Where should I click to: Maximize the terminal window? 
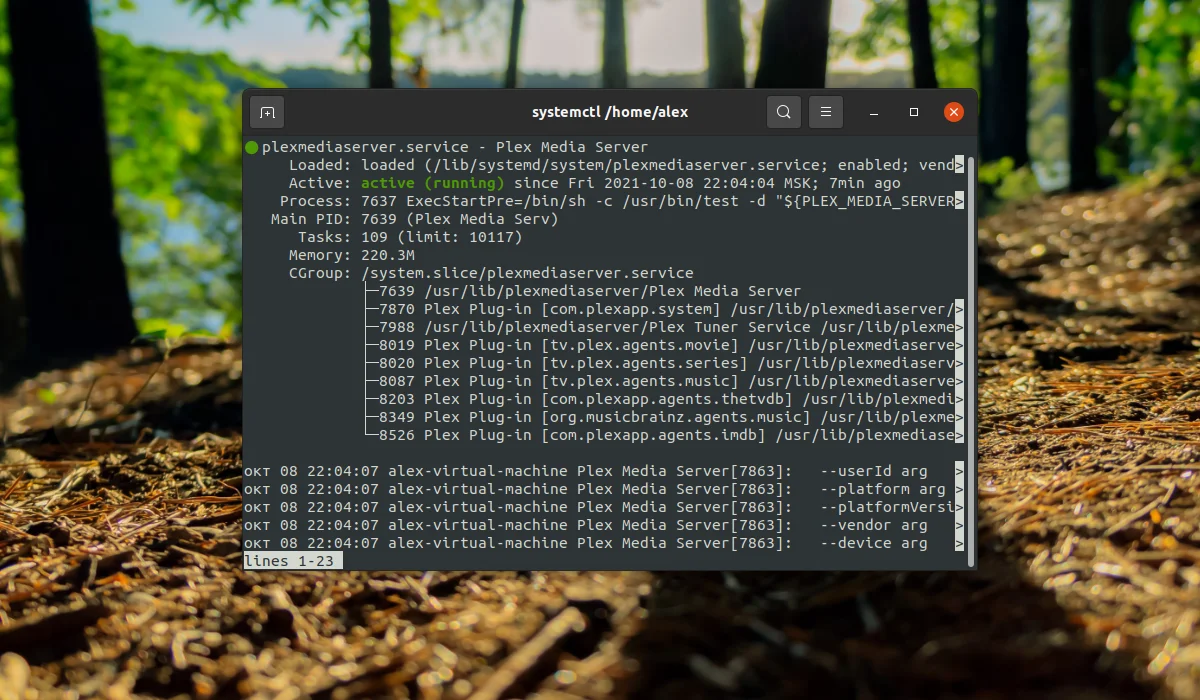pyautogui.click(x=913, y=112)
